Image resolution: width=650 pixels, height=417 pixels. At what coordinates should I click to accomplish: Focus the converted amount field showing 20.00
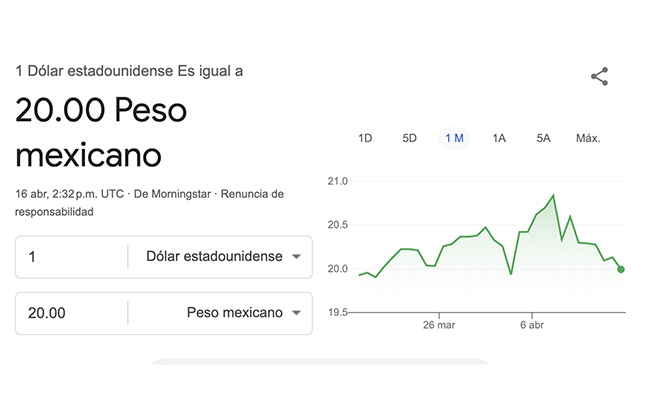click(x=72, y=313)
